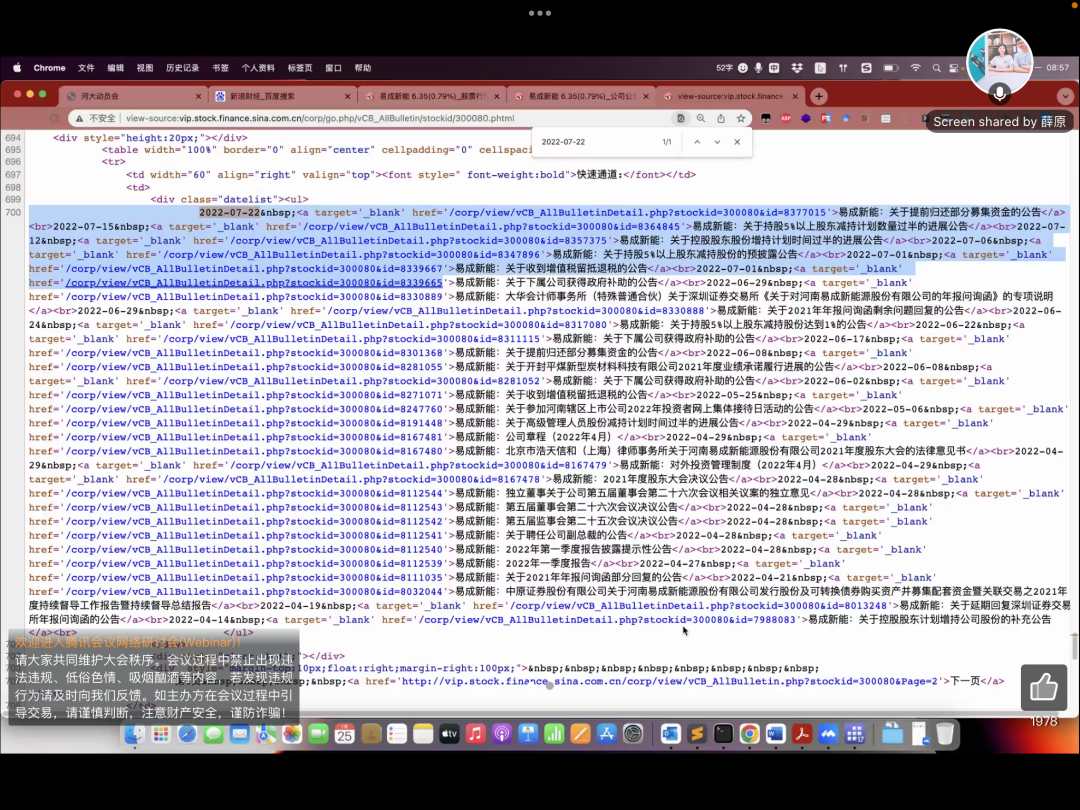Open FaceTime from the Dock
1080x810 pixels.
(318, 734)
